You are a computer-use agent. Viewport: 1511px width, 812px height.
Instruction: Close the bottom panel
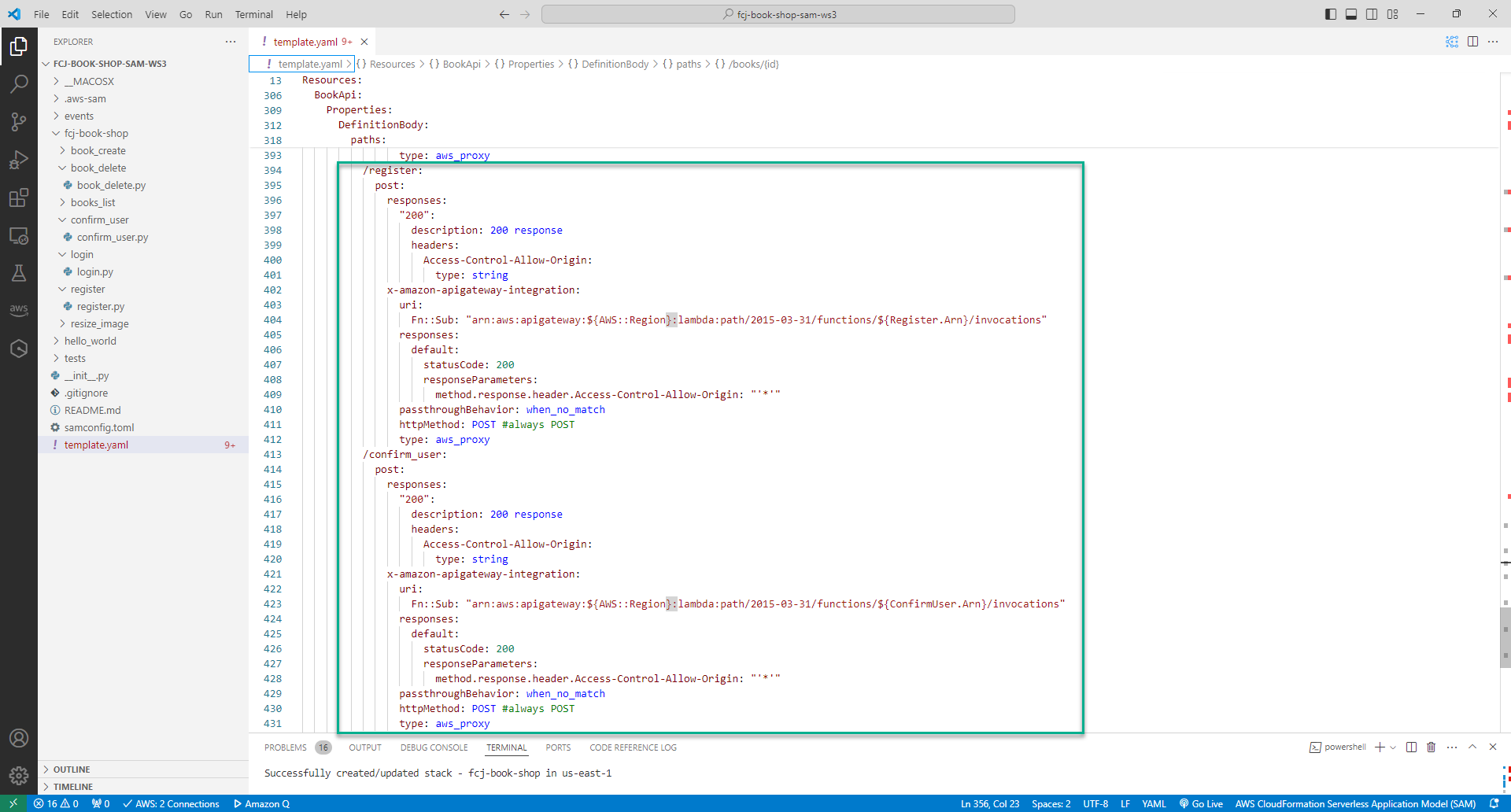tap(1493, 747)
